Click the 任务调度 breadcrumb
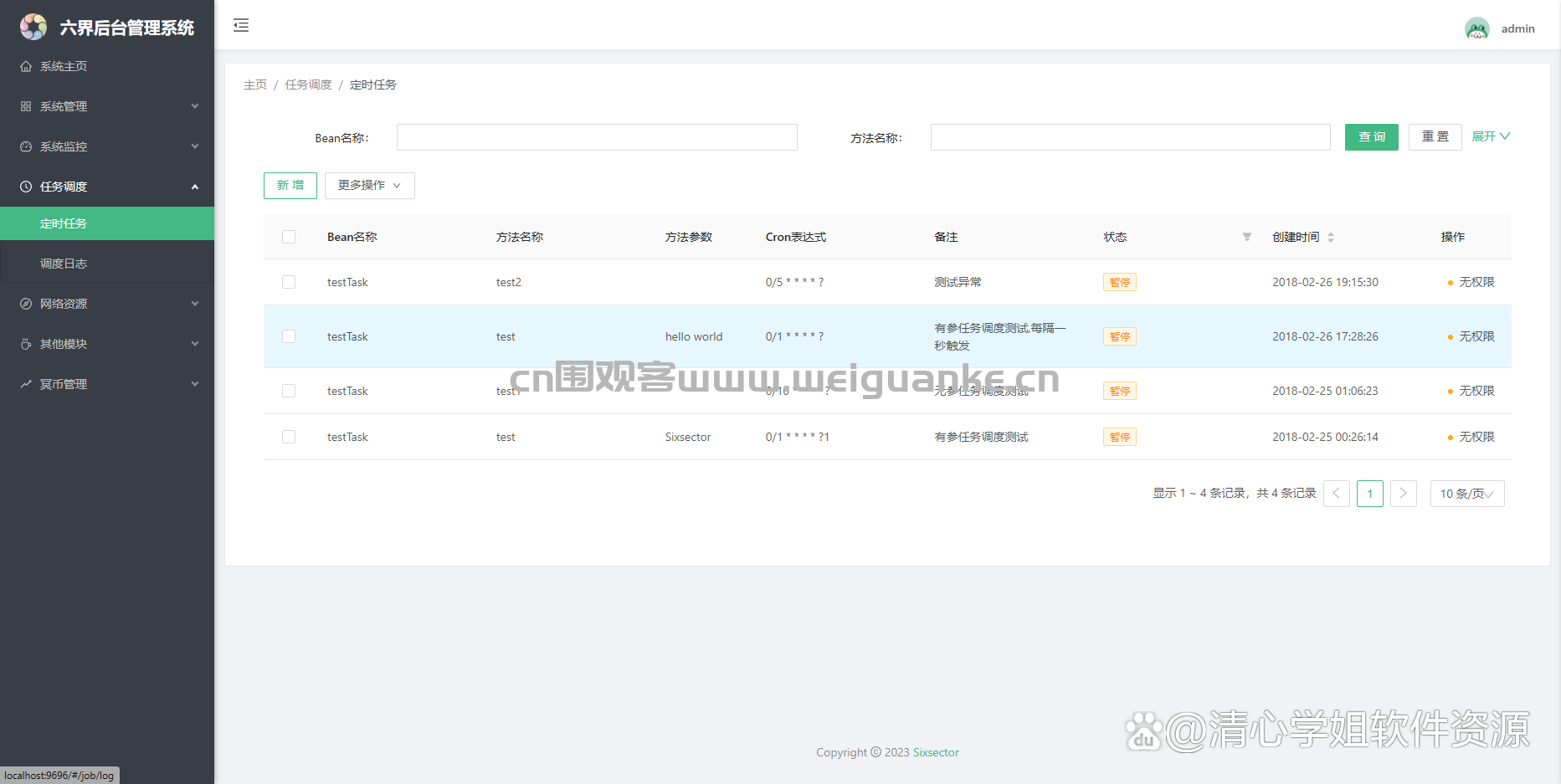This screenshot has width=1561, height=784. 309,85
